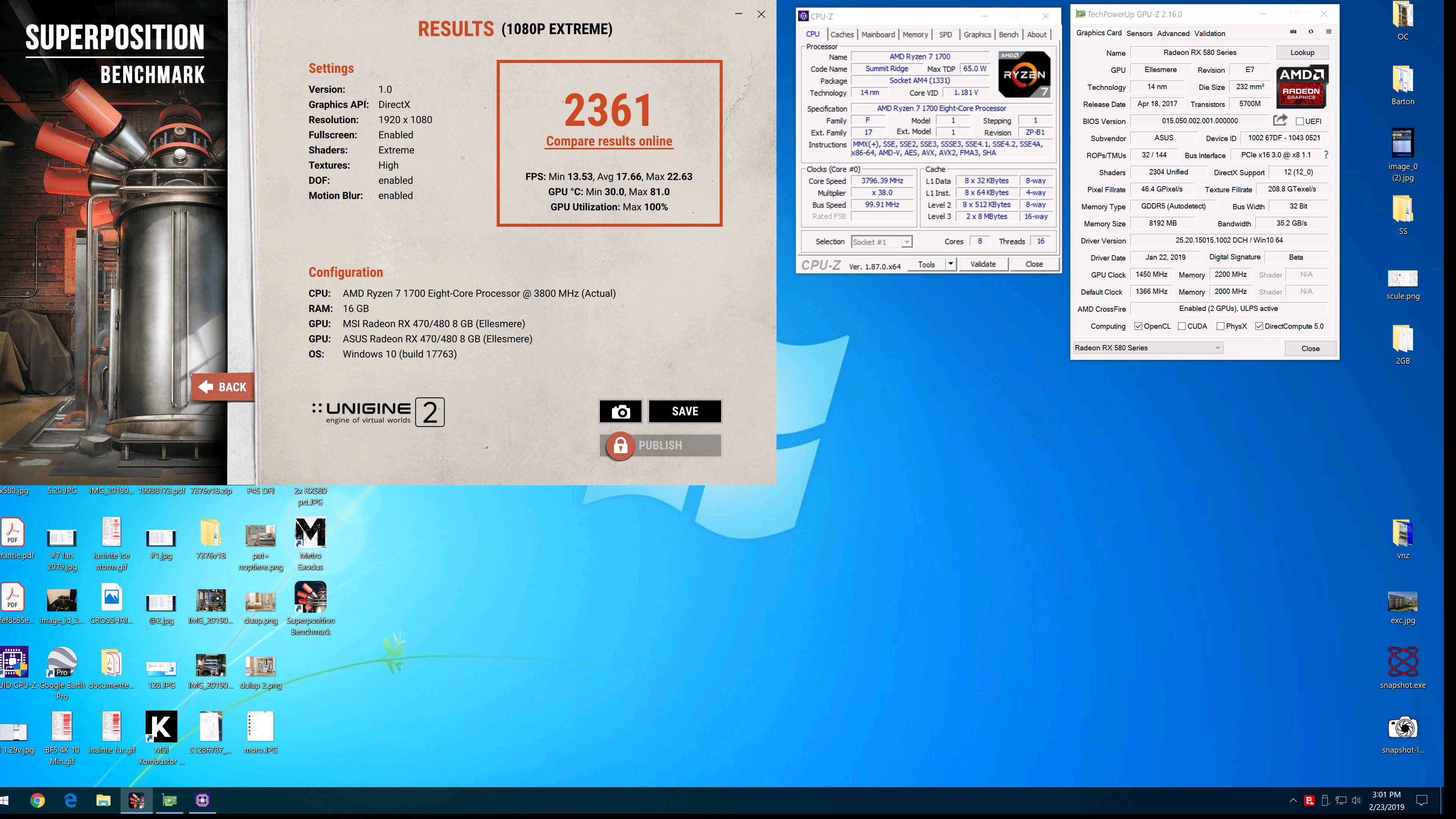Open the Mainboard tab in CPU-Z
The height and width of the screenshot is (819, 1456).
(x=878, y=35)
